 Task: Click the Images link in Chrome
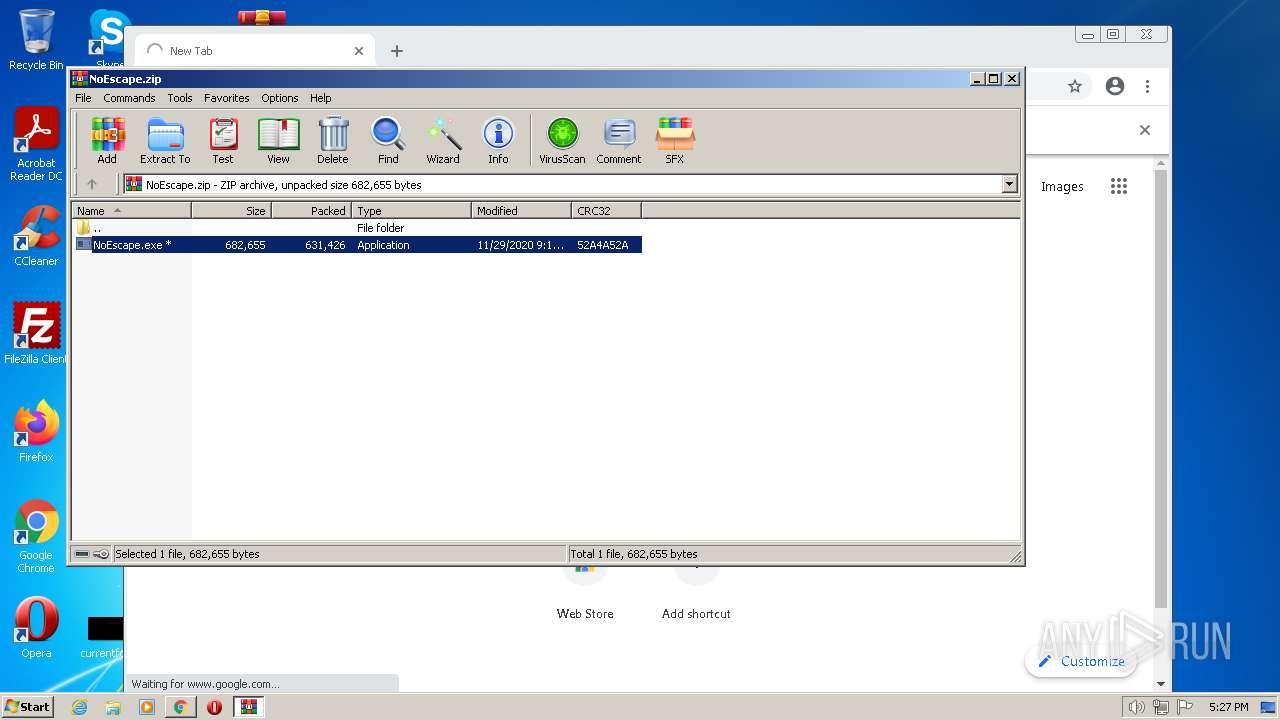[x=1062, y=187]
